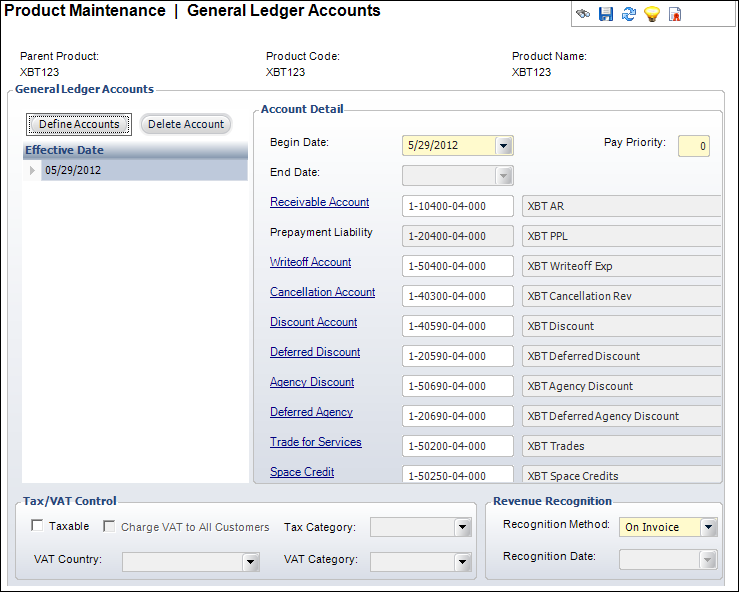739x592 pixels.
Task: Click the Discount Account number field
Action: pos(457,326)
